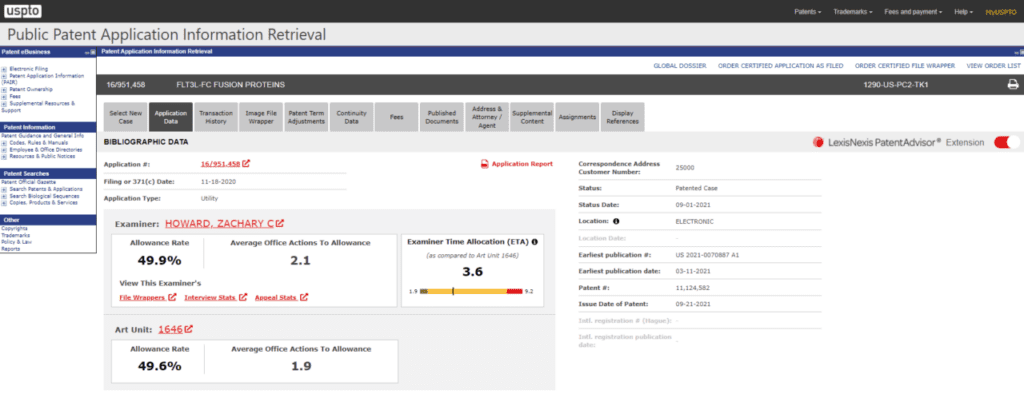The width and height of the screenshot is (1024, 394).
Task: Open the Published Documents tab
Action: click(x=441, y=117)
